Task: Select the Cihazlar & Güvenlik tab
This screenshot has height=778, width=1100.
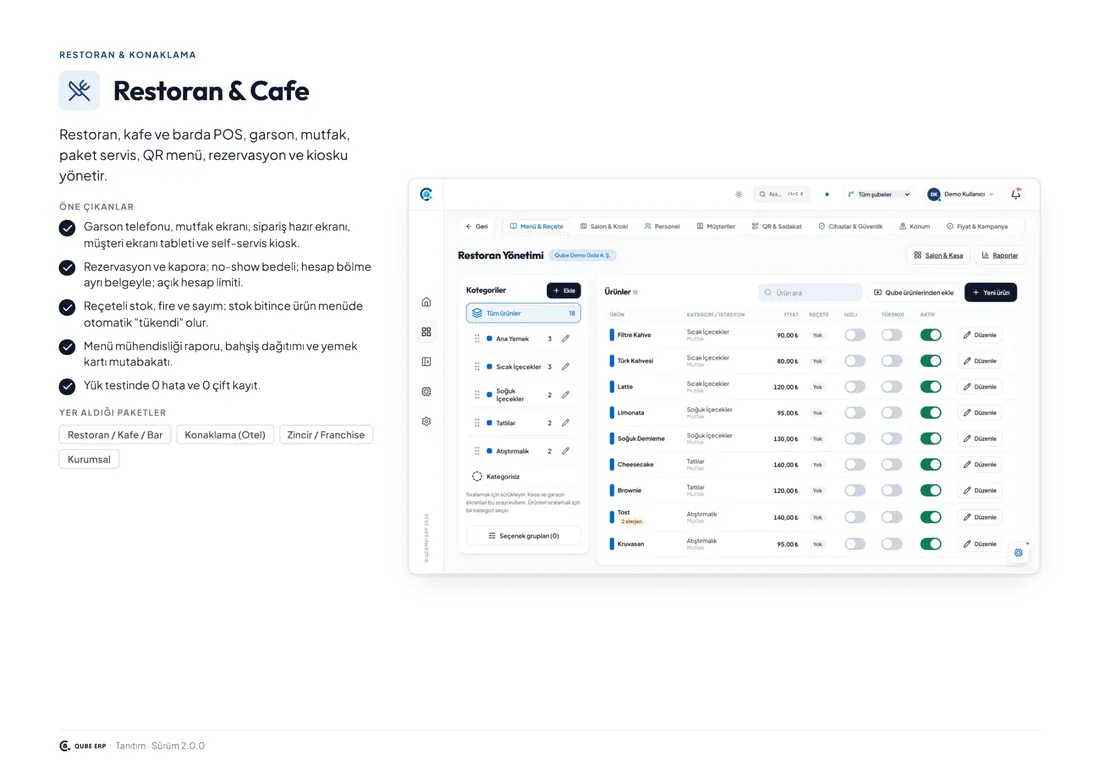Action: coord(850,227)
